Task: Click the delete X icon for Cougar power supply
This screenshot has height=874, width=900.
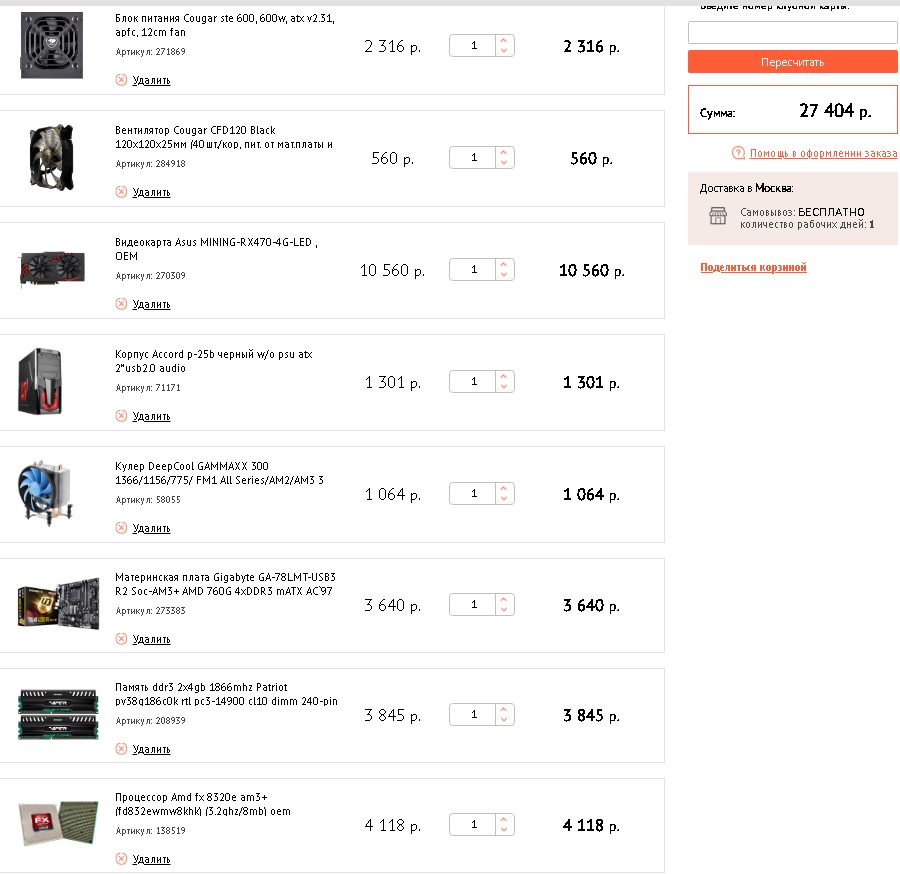Action: pos(121,80)
